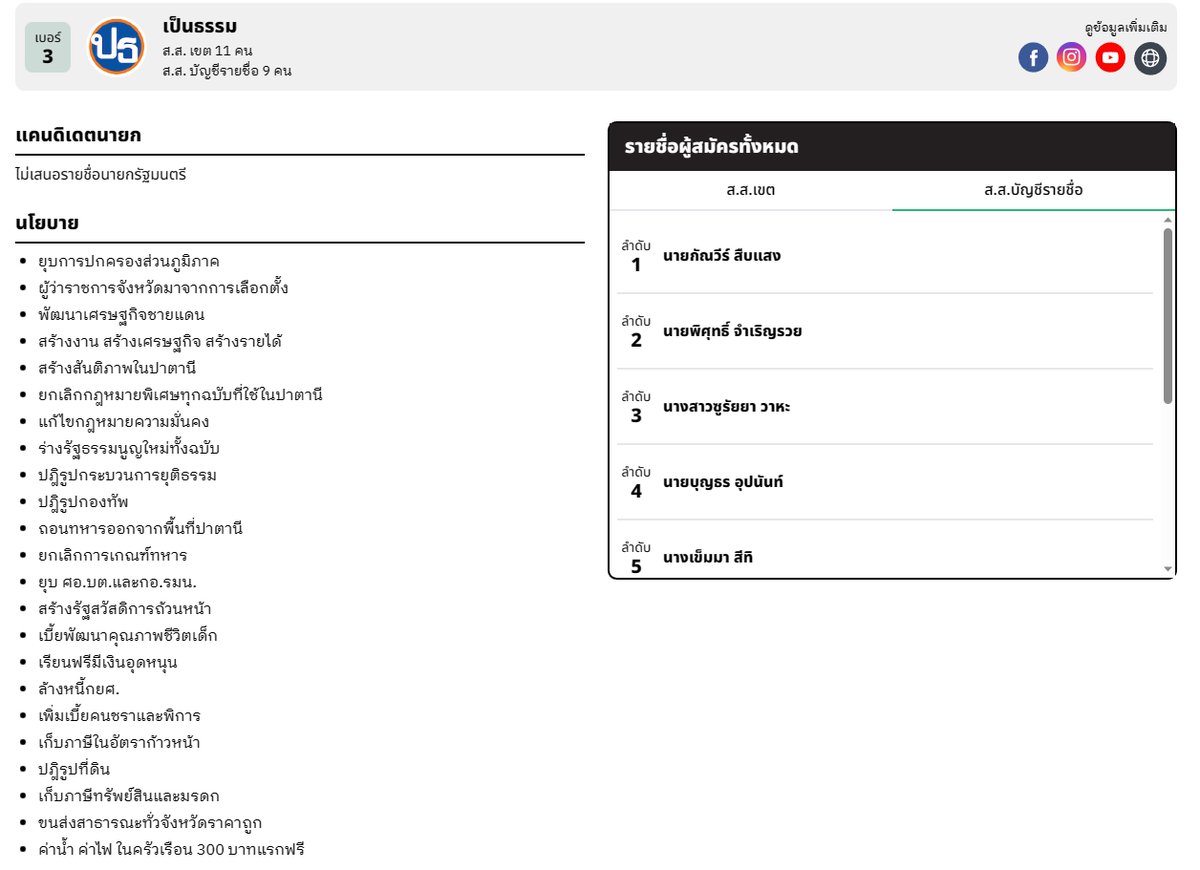Click the ส.ส. เขต 11 คน text

point(207,50)
